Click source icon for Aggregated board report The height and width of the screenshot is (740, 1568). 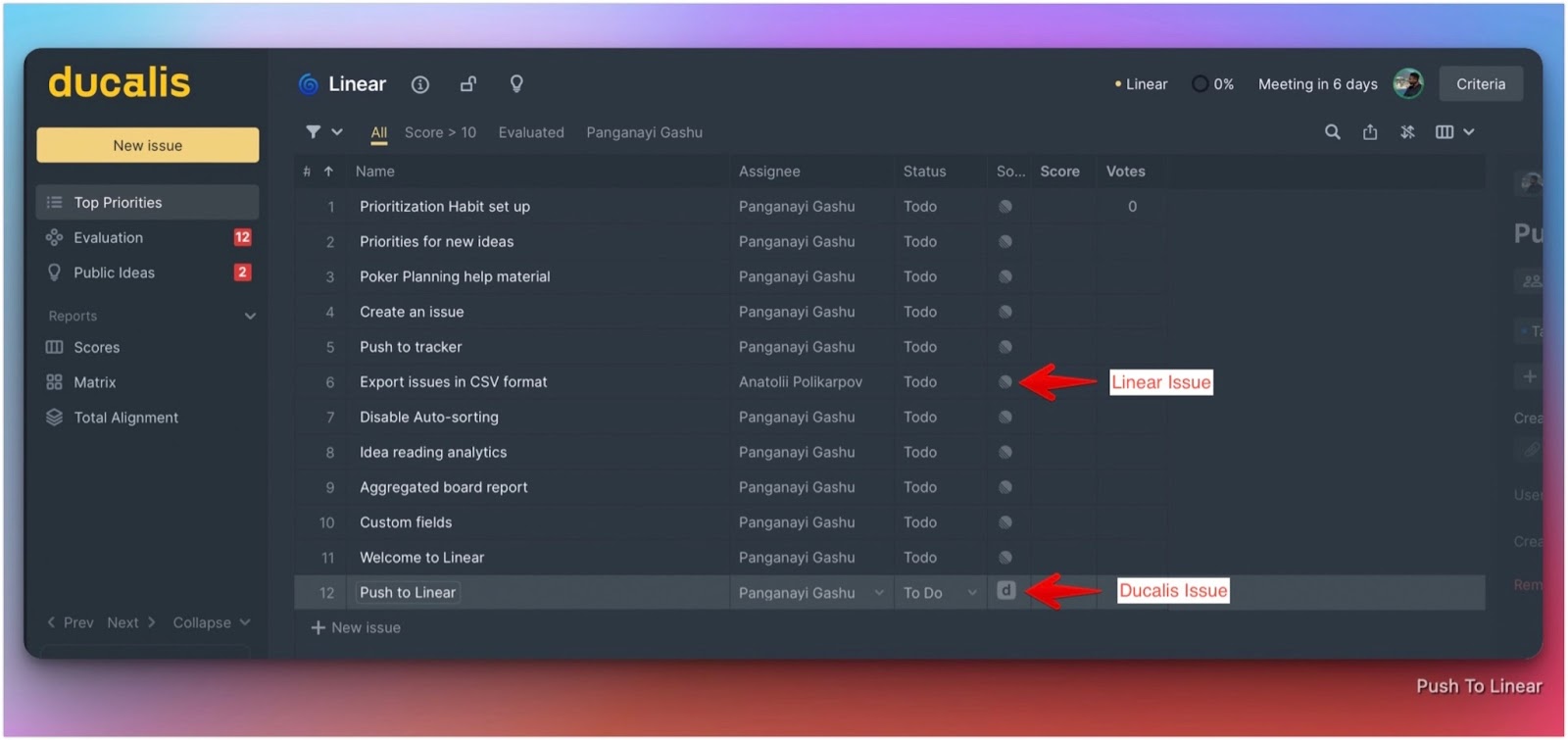pos(1005,487)
